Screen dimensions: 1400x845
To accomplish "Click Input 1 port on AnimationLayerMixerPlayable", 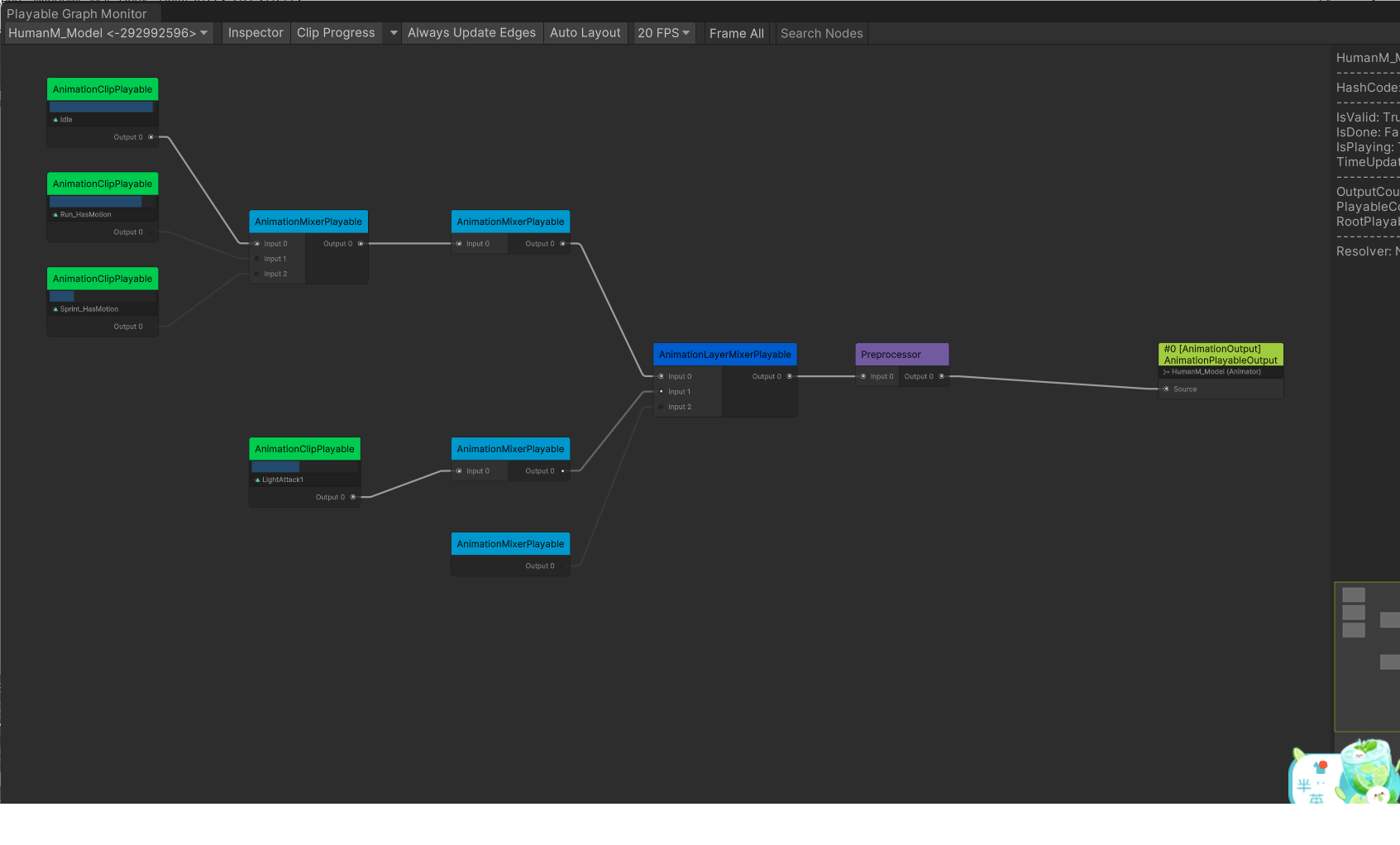I will coord(661,392).
